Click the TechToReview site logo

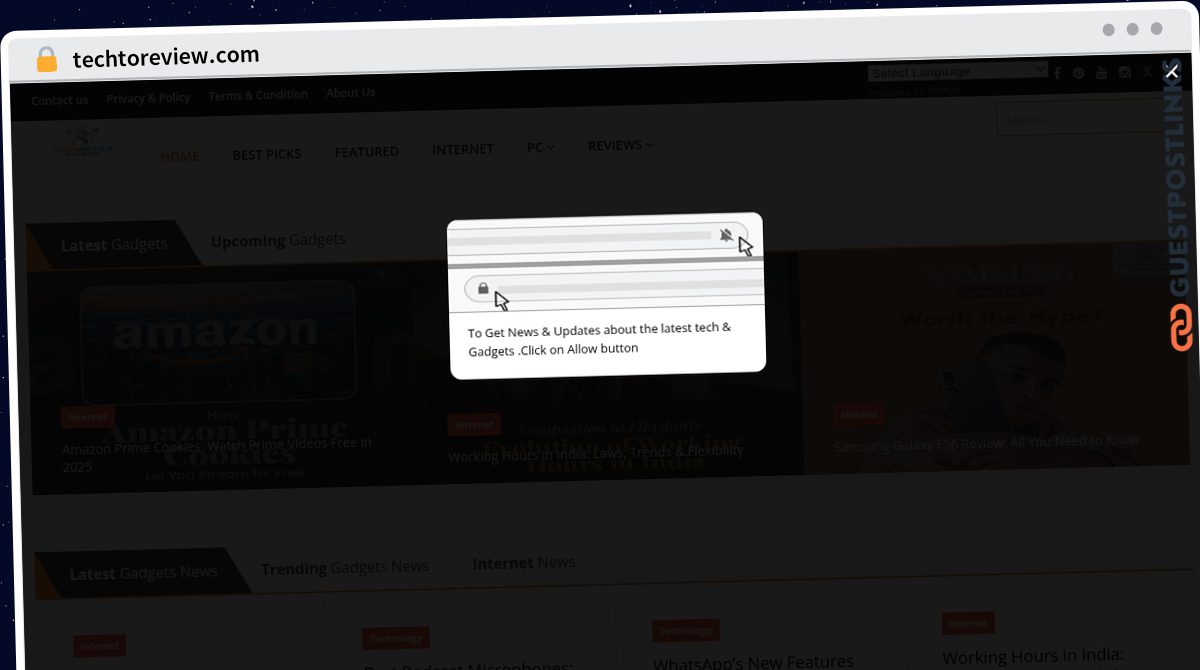83,144
